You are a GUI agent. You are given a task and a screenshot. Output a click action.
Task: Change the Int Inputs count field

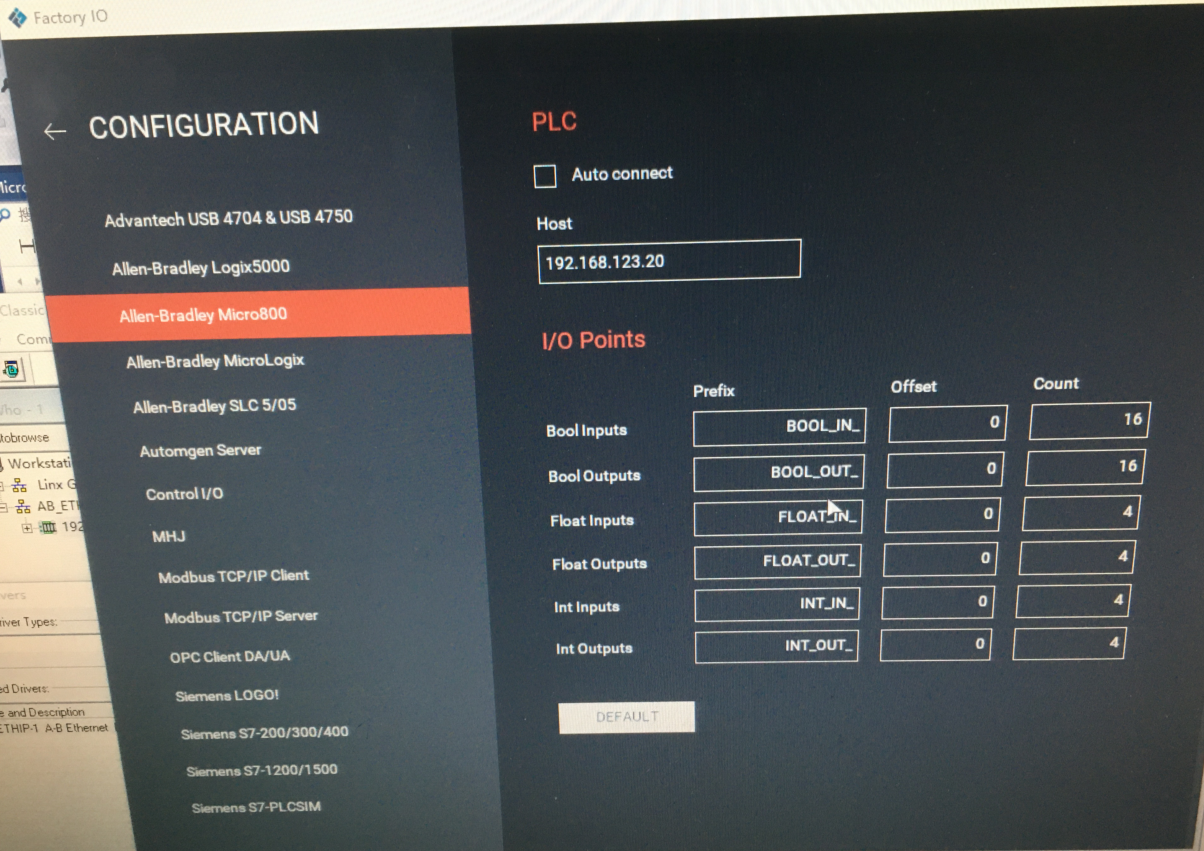click(x=1073, y=601)
